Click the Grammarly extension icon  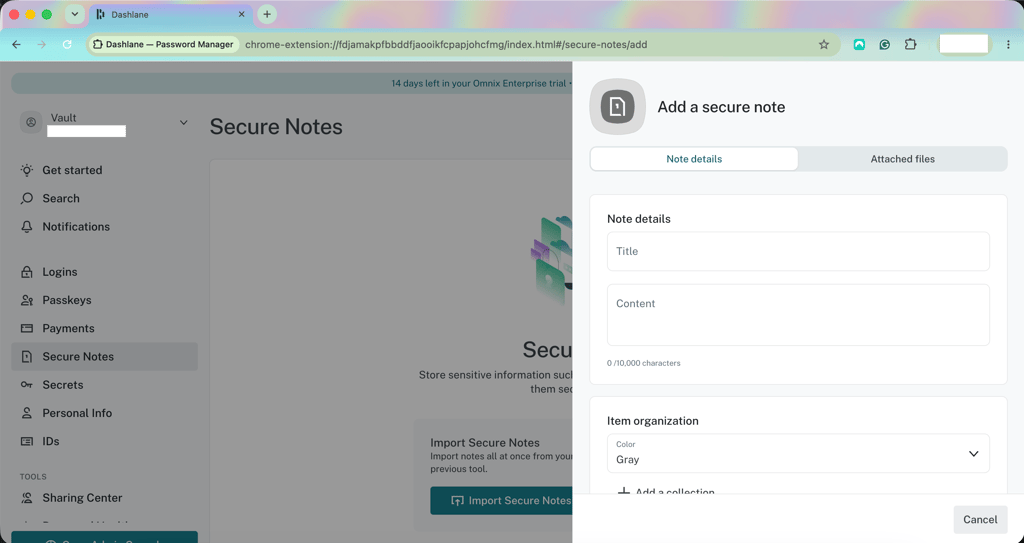885,44
